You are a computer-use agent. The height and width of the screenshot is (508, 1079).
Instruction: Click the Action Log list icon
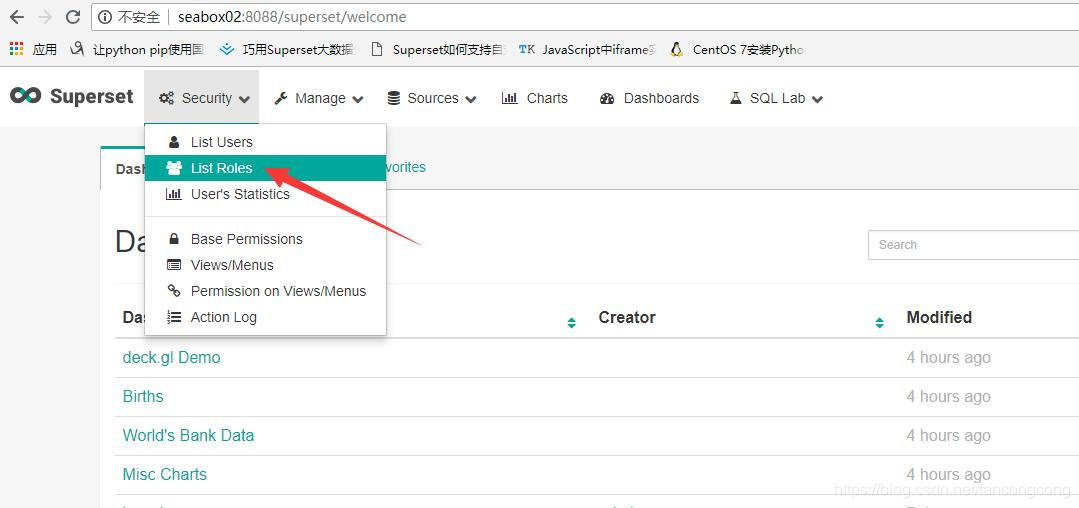click(x=174, y=317)
